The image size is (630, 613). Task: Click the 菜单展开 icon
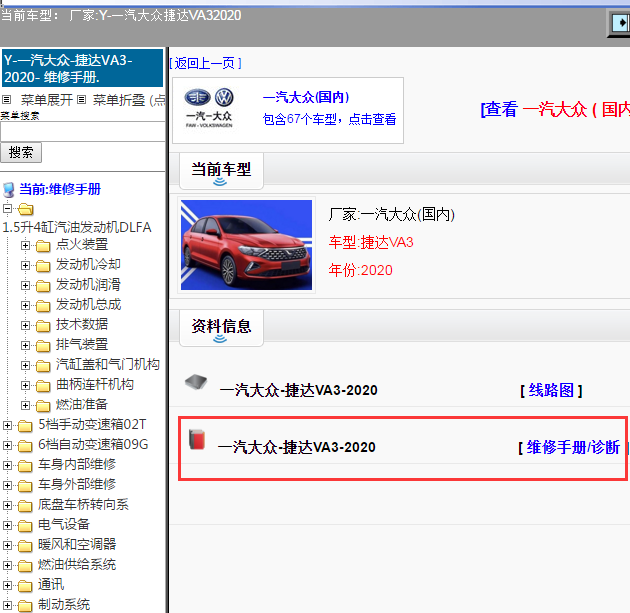7,99
